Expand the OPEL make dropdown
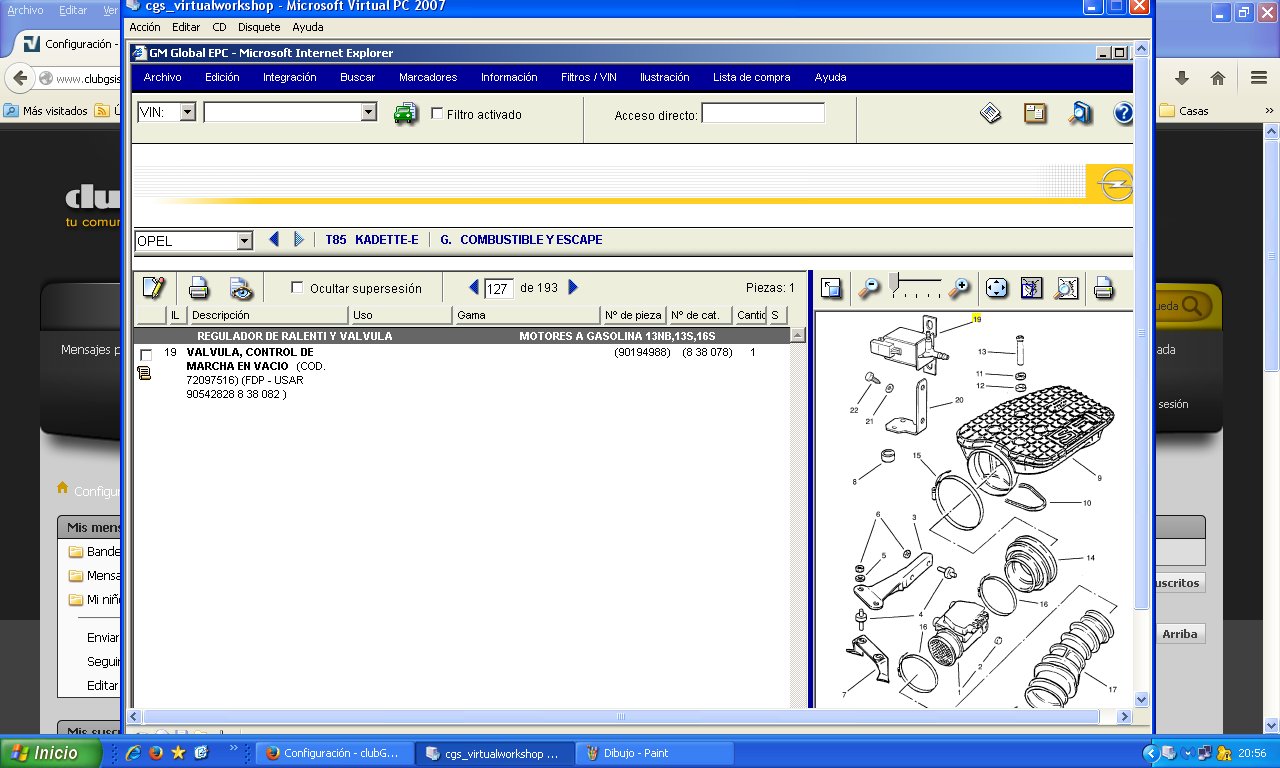Viewport: 1280px width, 768px height. [244, 241]
